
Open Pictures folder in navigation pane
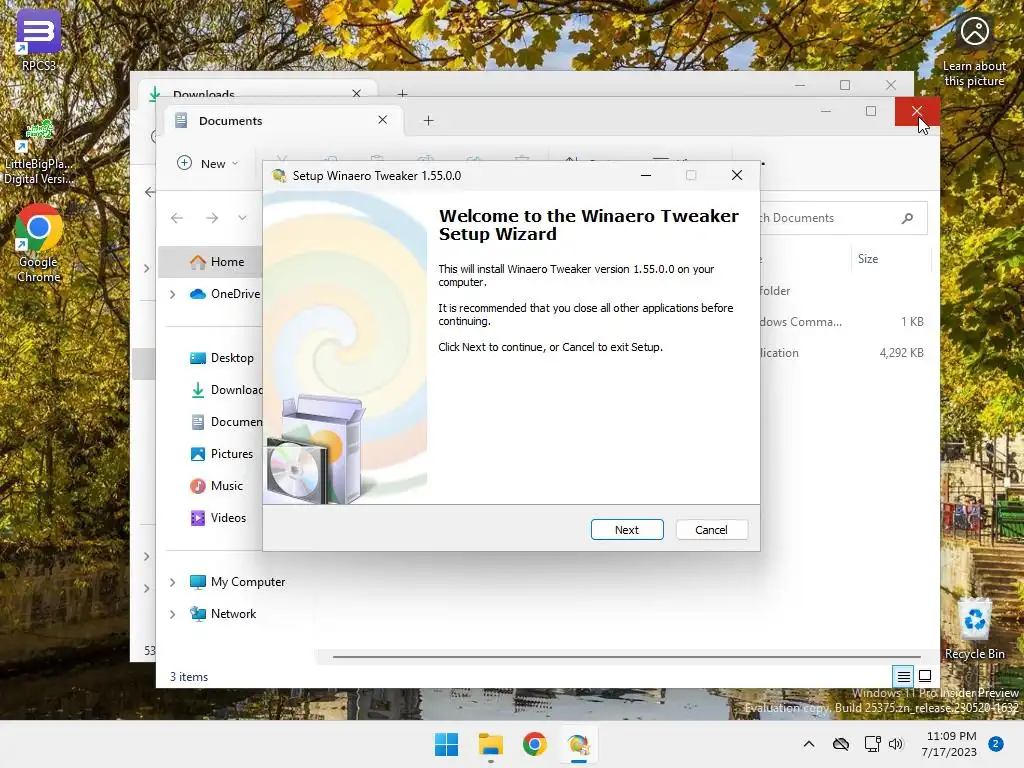222,454
